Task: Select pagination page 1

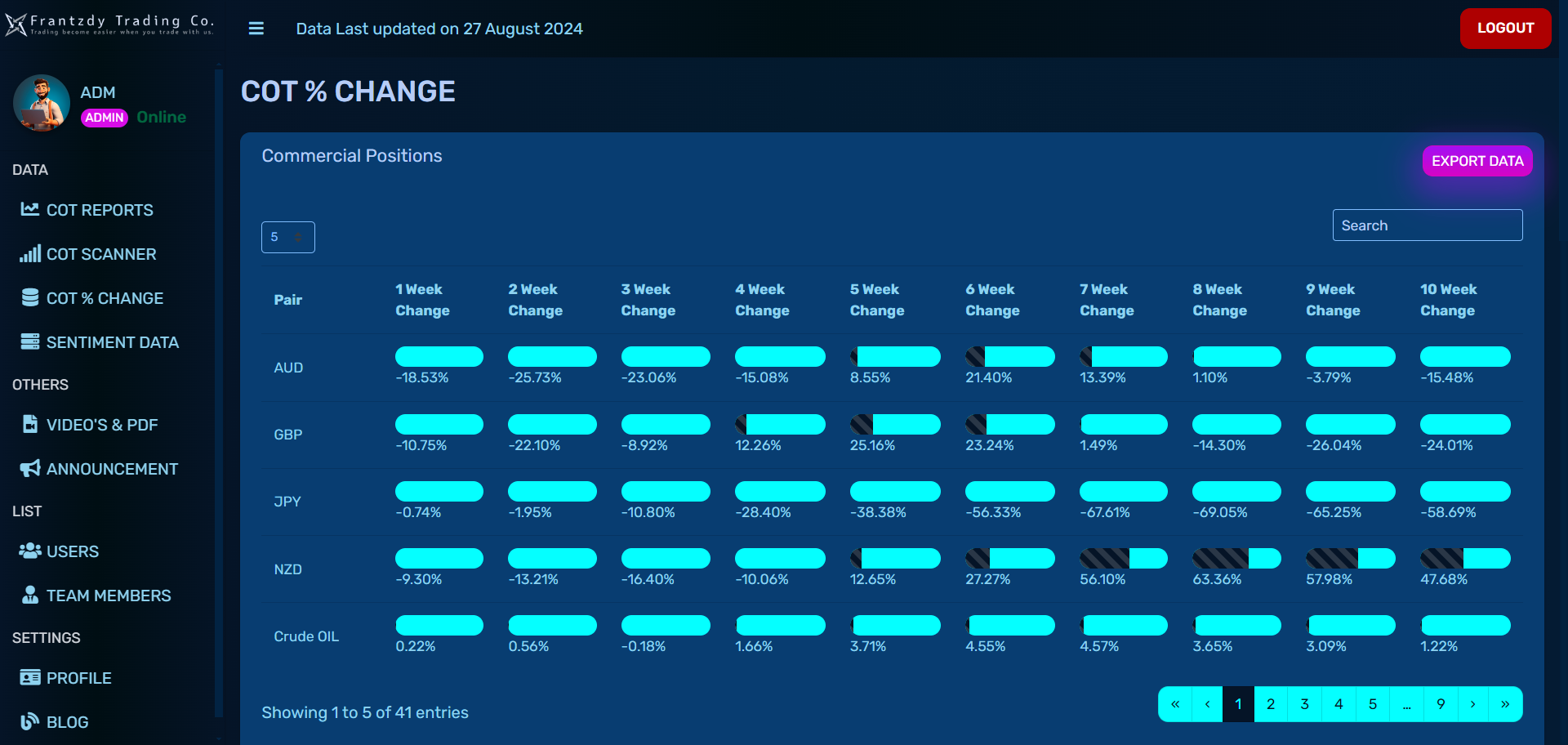Action: pos(1238,704)
